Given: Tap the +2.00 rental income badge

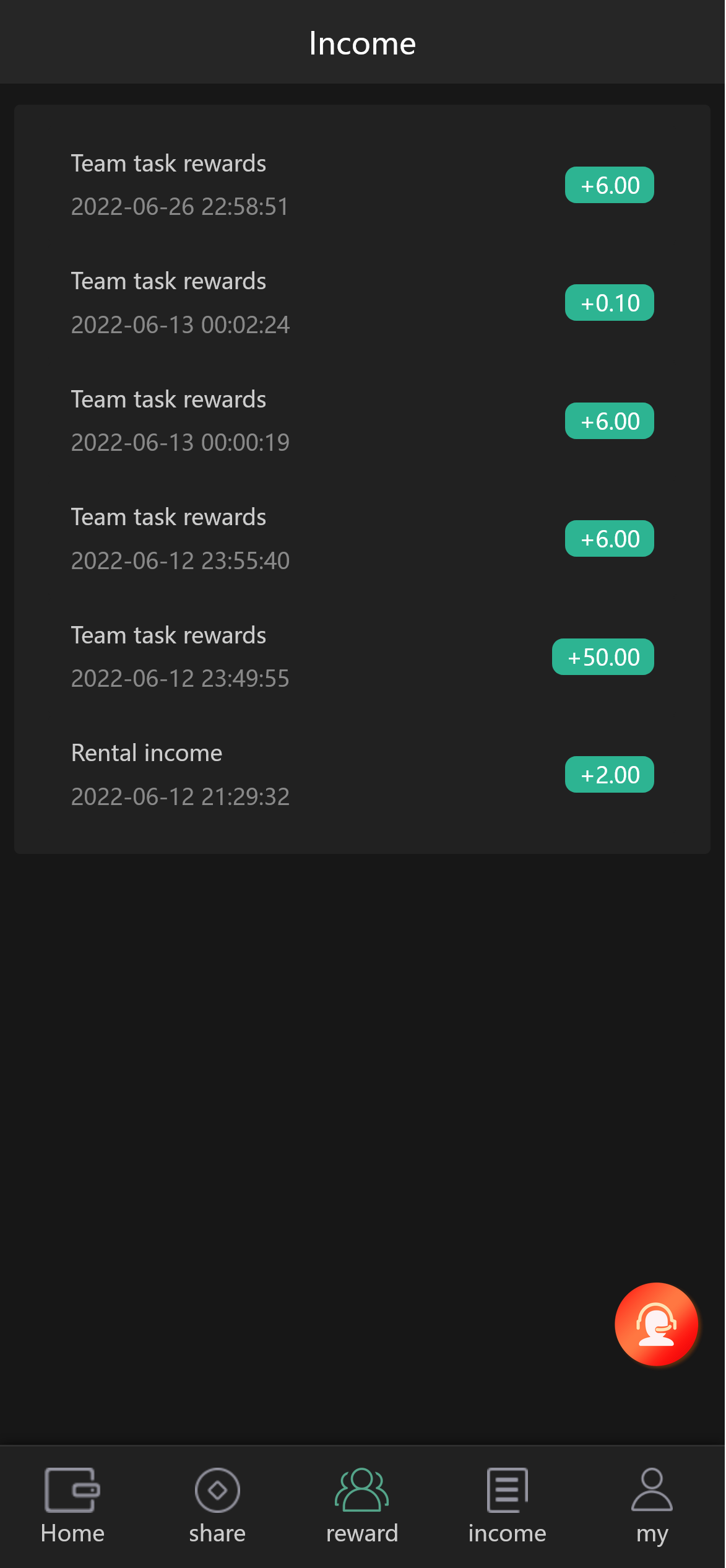Looking at the screenshot, I should point(610,775).
